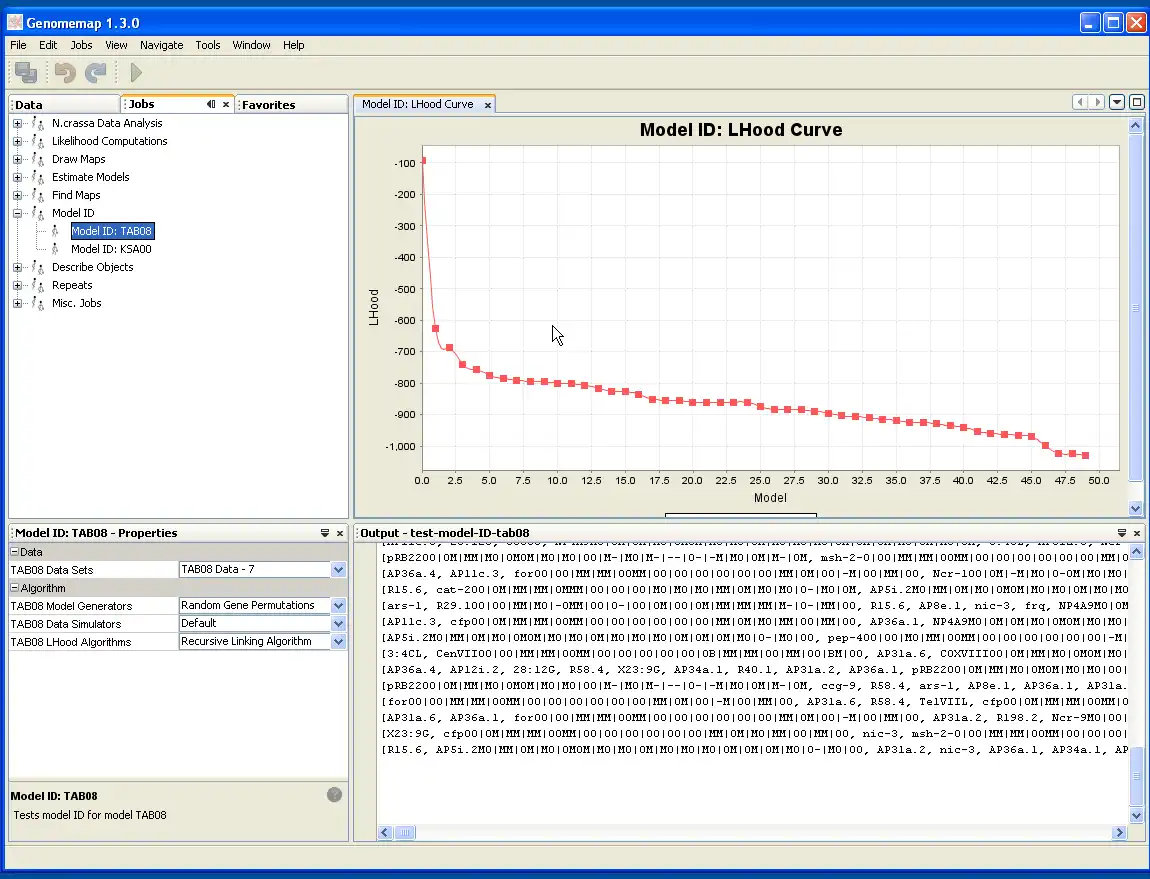Open the TAB08 Data Sets dropdown
The width and height of the screenshot is (1150, 879).
(338, 570)
